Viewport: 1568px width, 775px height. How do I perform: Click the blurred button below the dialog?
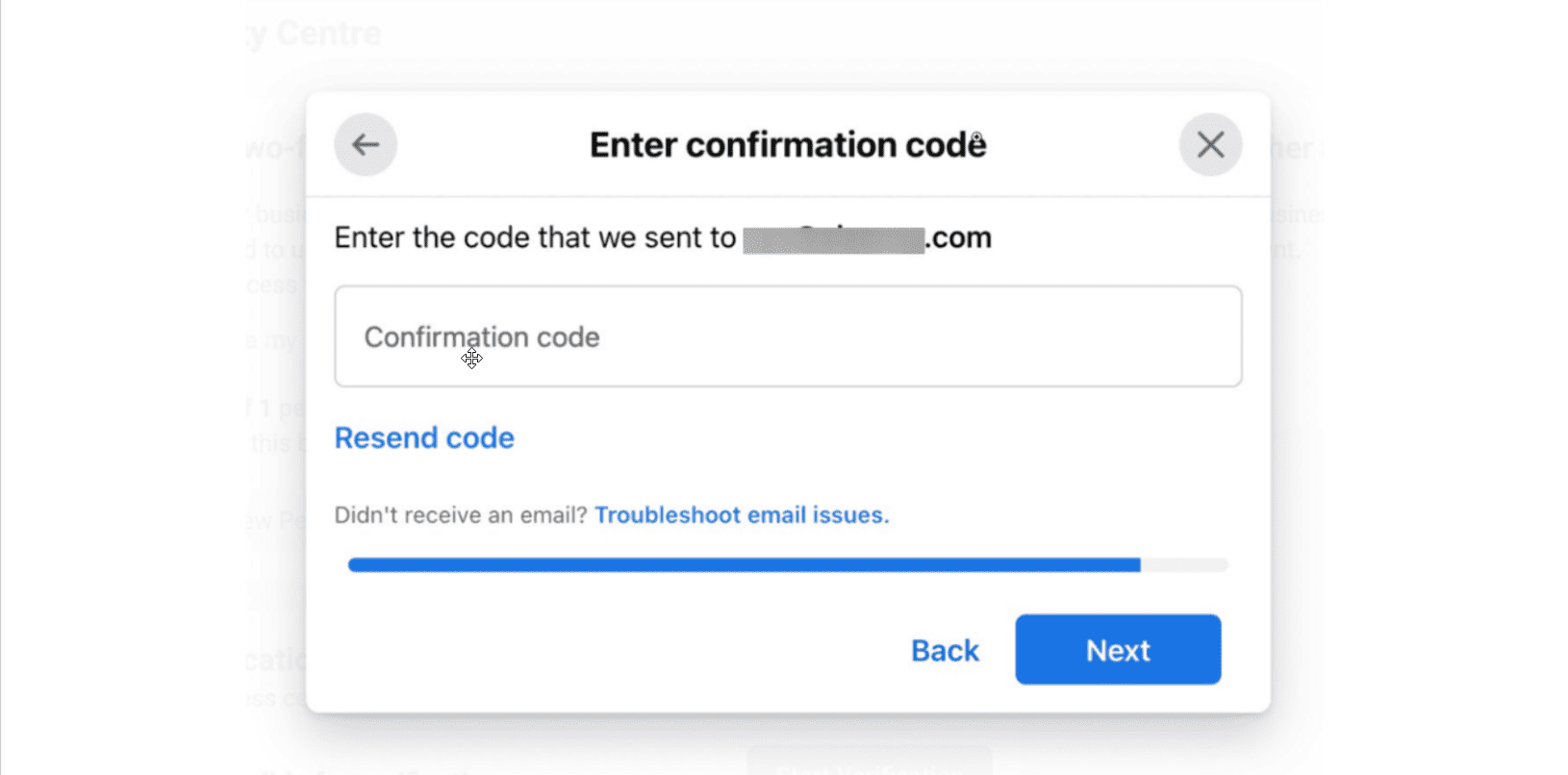tap(869, 762)
